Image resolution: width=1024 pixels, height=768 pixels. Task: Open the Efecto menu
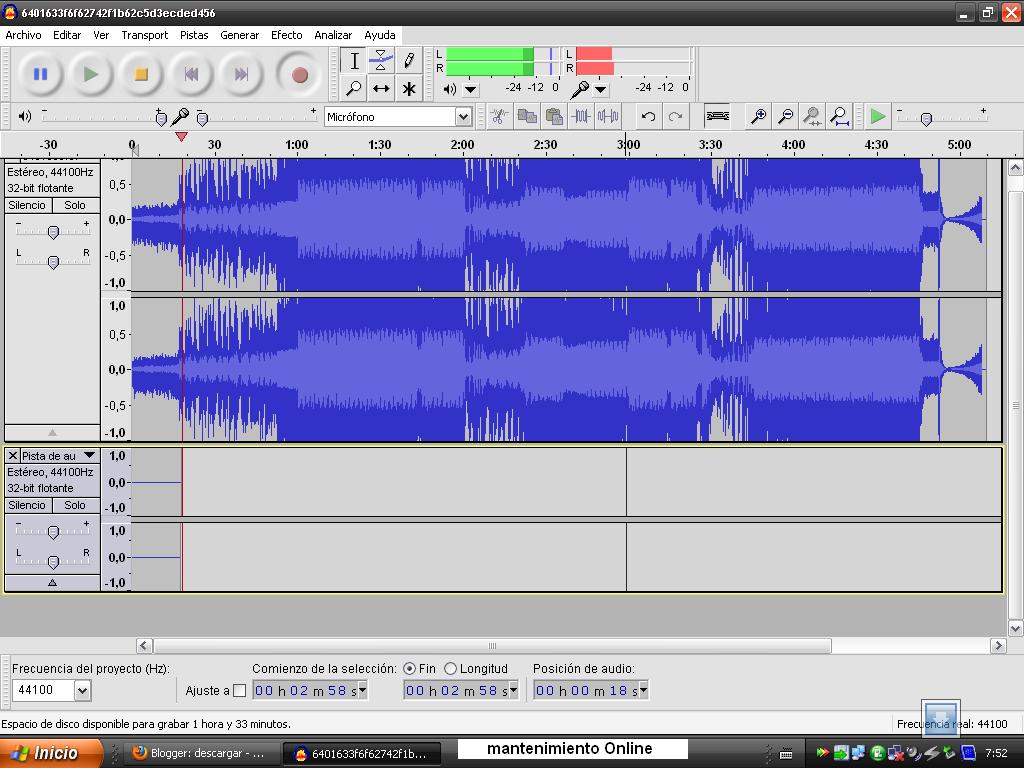point(287,34)
